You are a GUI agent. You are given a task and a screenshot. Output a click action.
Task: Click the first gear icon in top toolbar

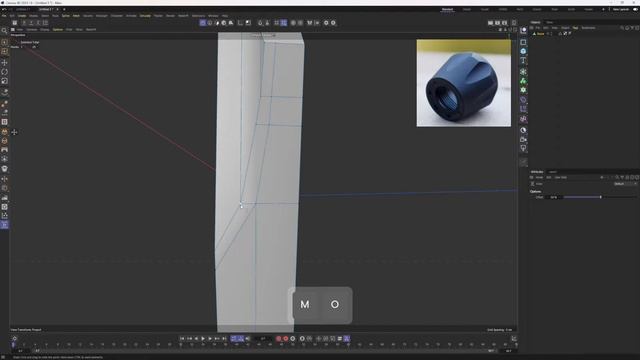(326, 23)
